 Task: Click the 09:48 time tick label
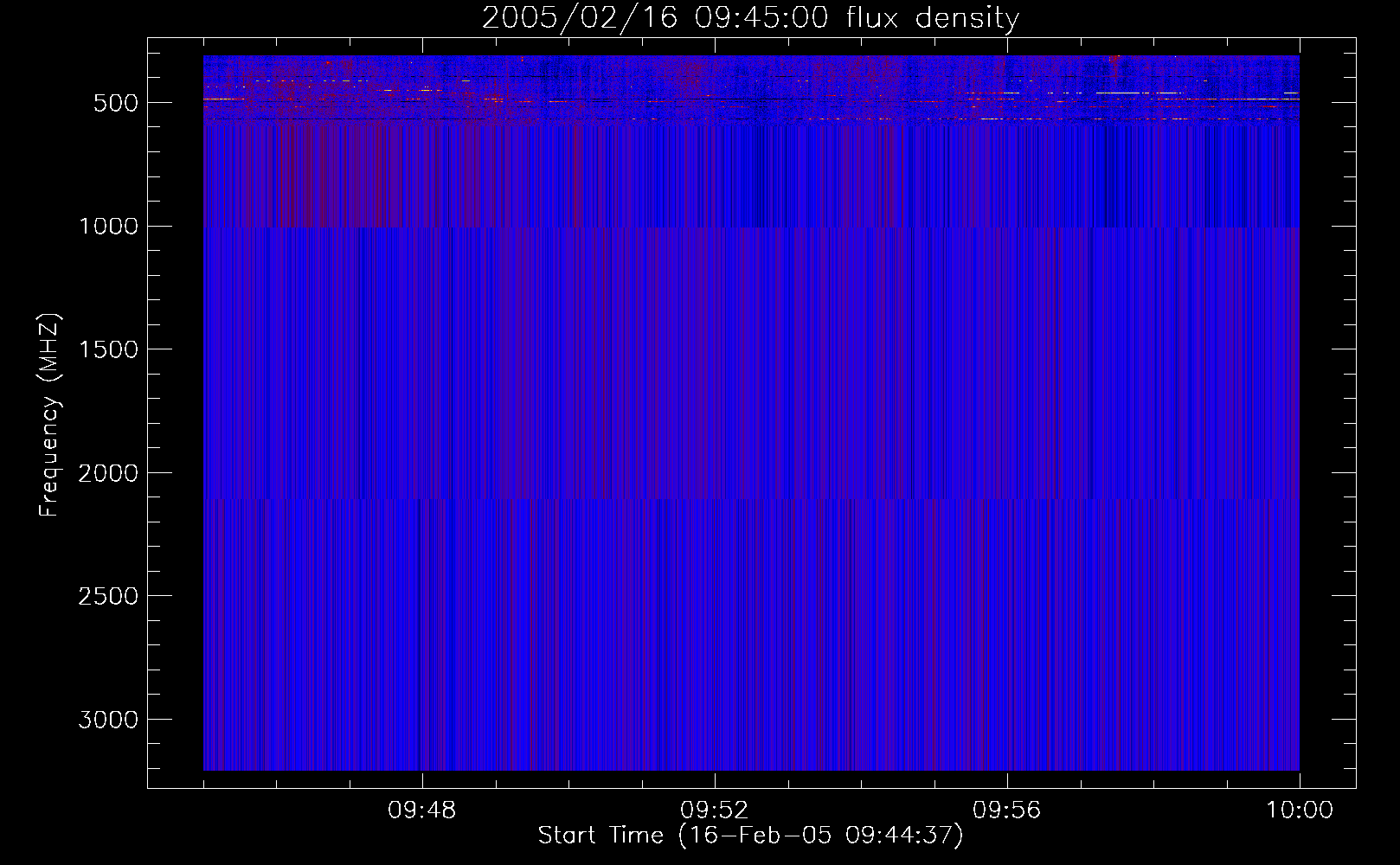pos(422,811)
